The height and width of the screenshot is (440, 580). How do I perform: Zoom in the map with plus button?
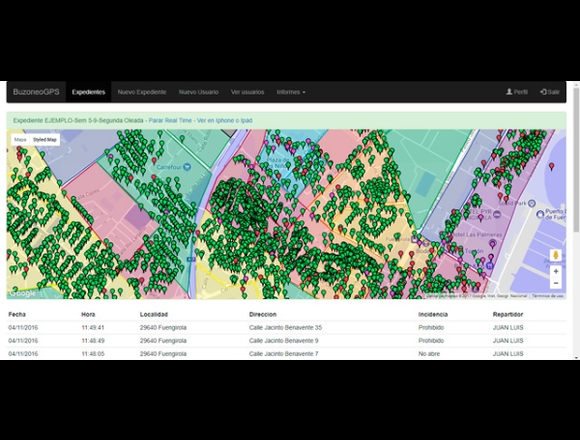coord(556,271)
